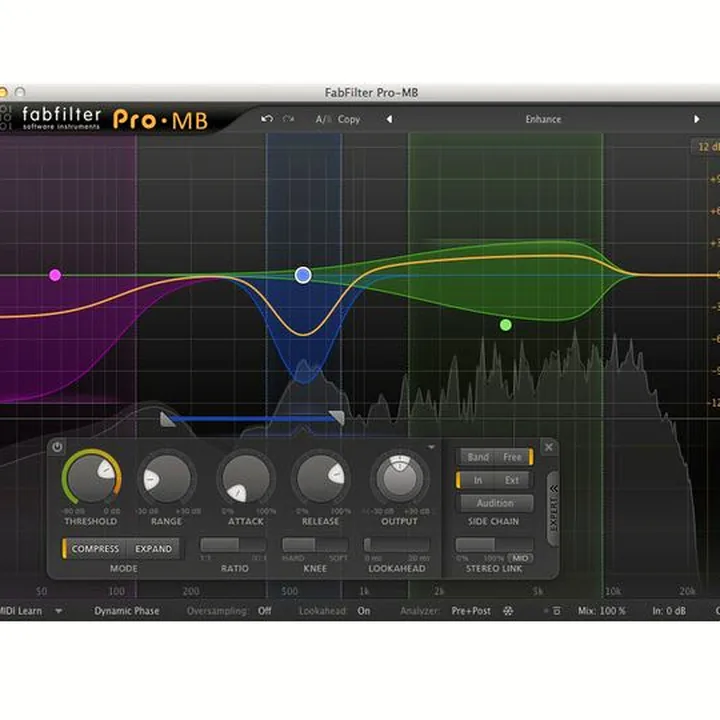Select the blue mid band dot

[x=303, y=275]
